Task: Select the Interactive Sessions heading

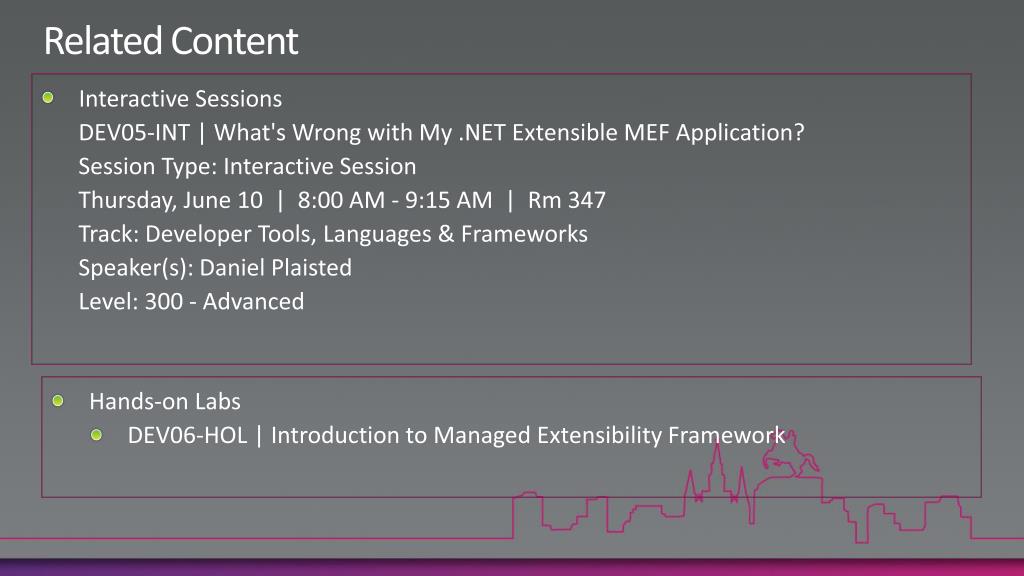Action: pos(180,99)
